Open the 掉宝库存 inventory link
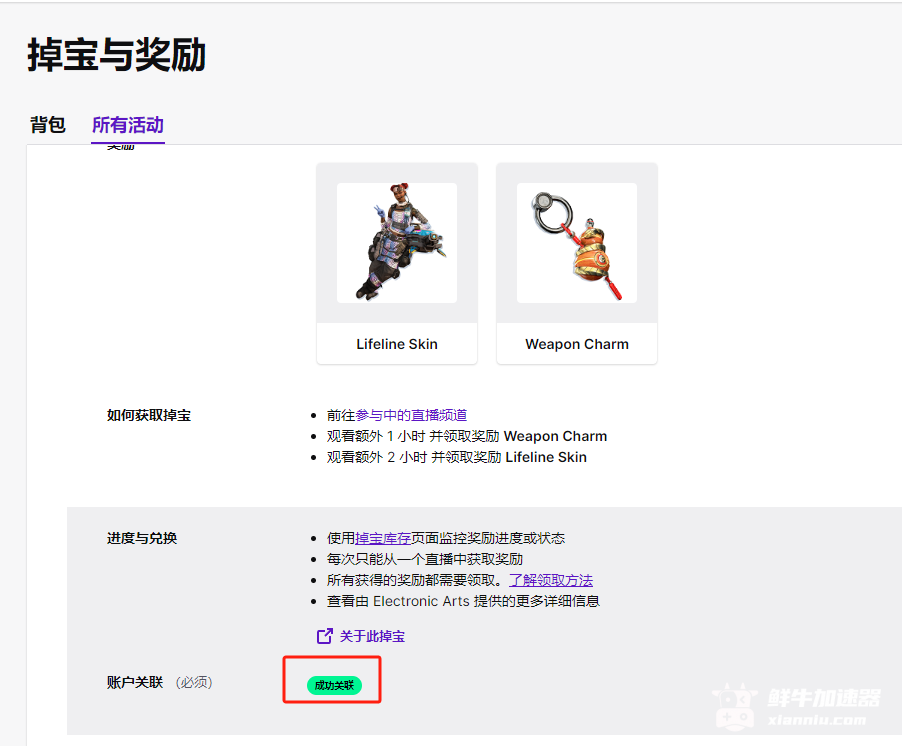Viewport: 902px width, 746px height. [x=383, y=538]
